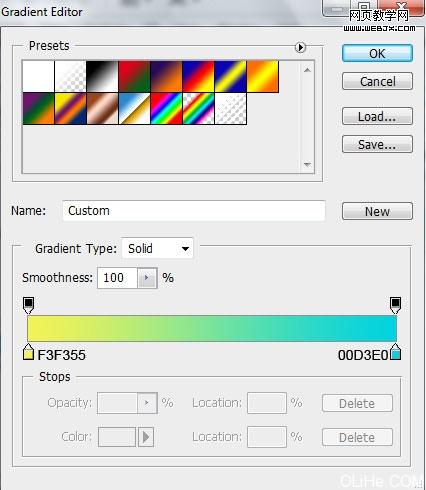The width and height of the screenshot is (426, 490).
Task: Open the Smoothness slider arrow
Action: pyautogui.click(x=147, y=278)
